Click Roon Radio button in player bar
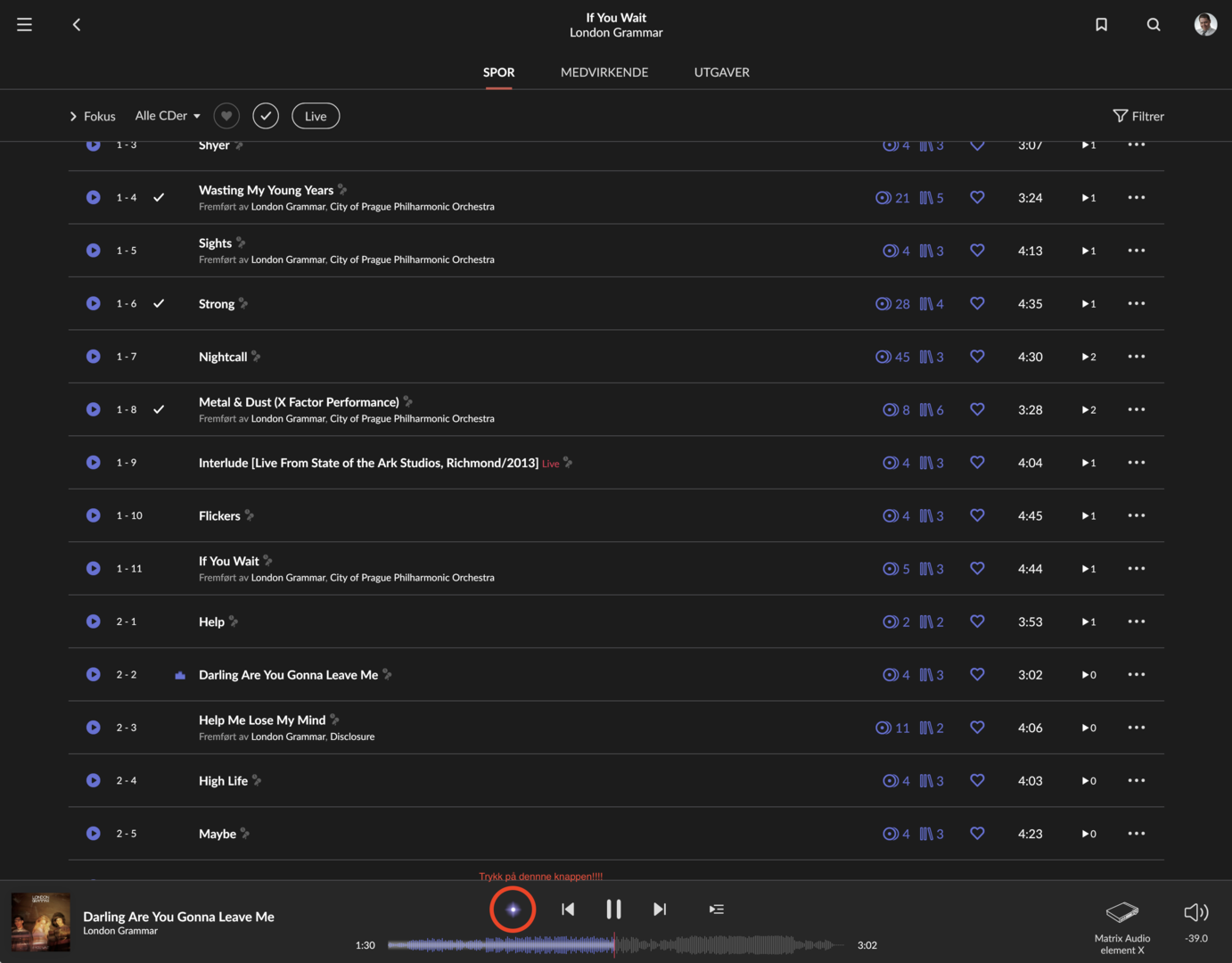 513,909
